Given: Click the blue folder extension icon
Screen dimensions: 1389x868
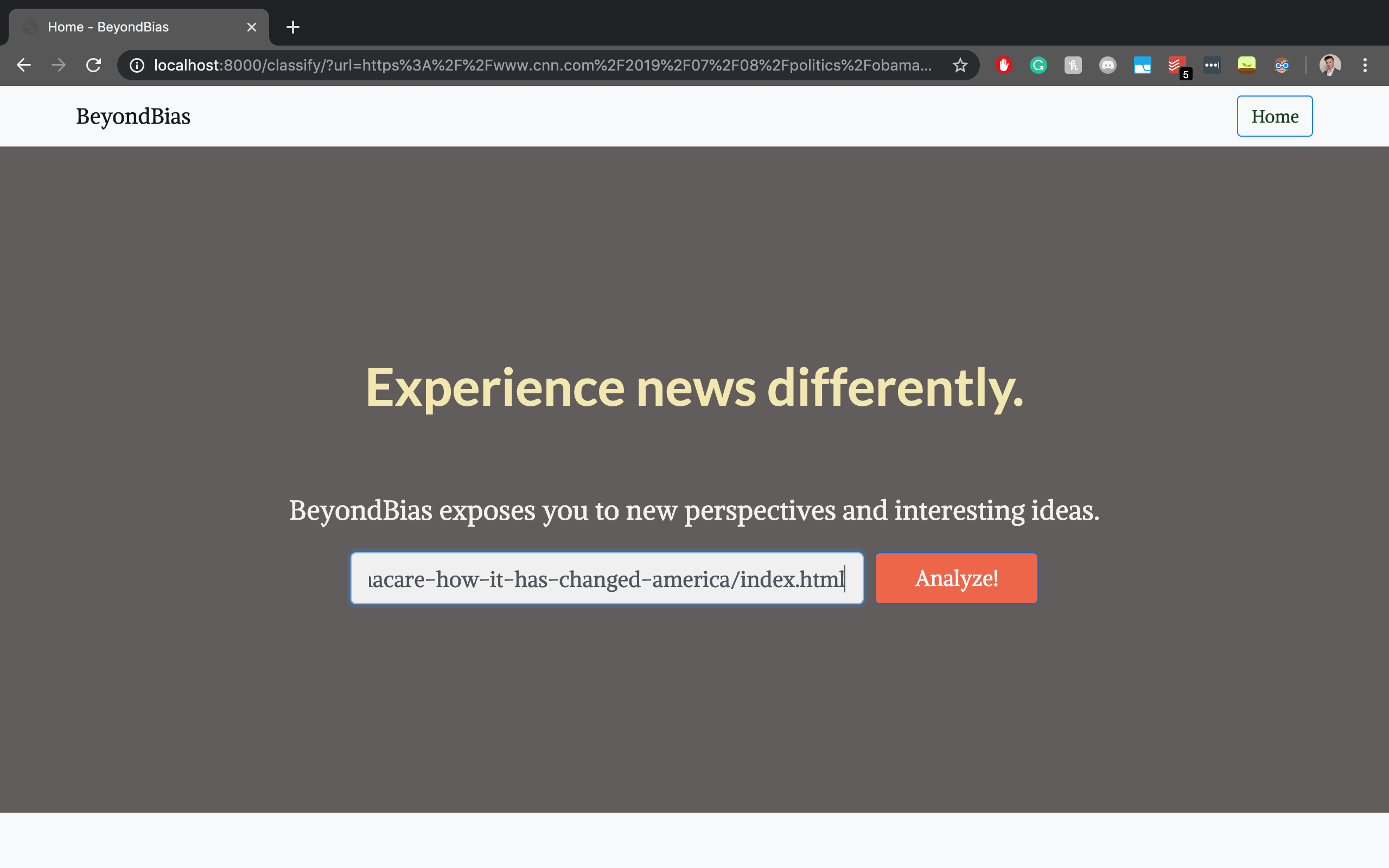Looking at the screenshot, I should (1142, 65).
